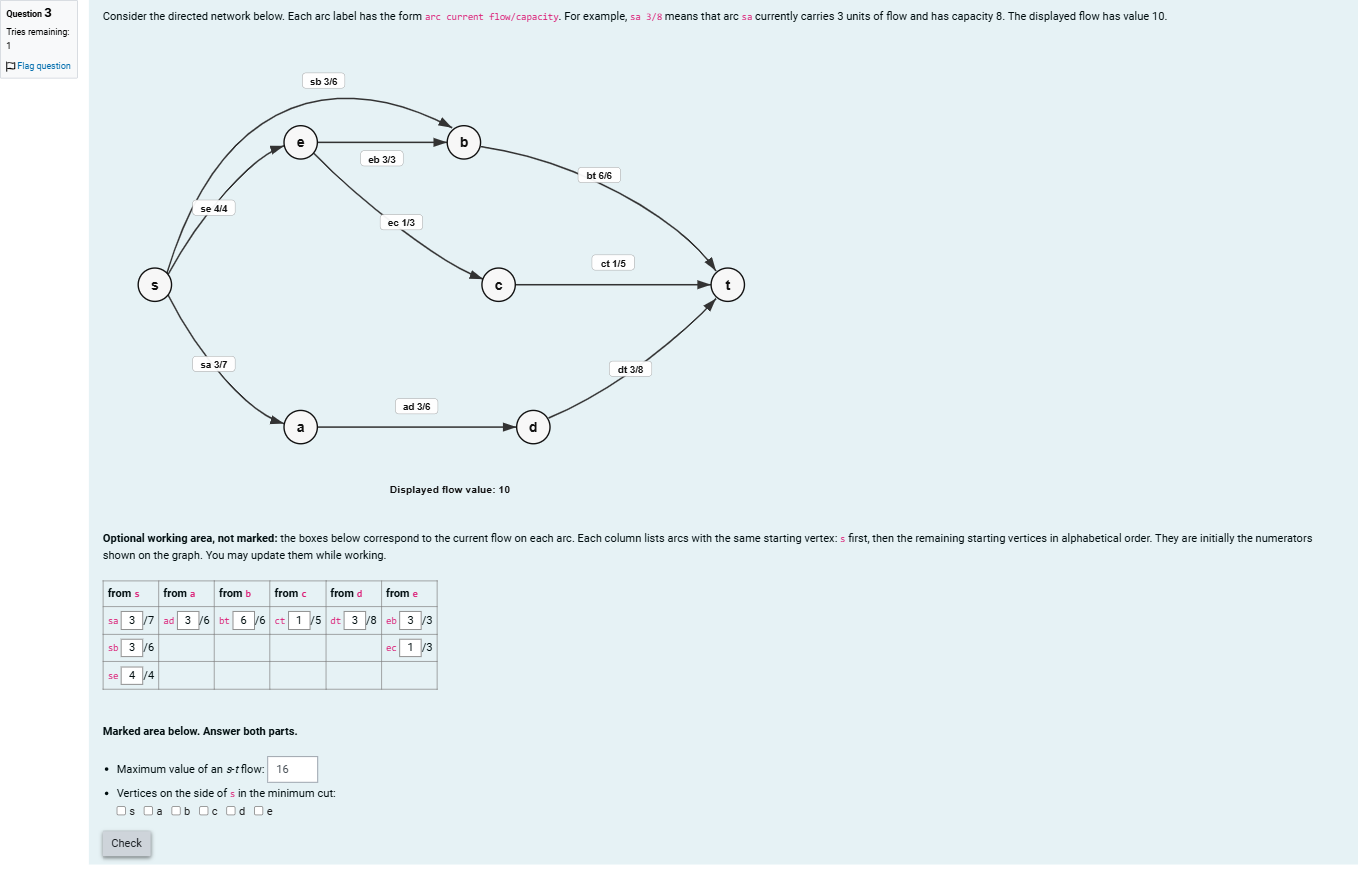Screen dimensions: 1358x875
Task: Click 'Optional working area, not marked:' text
Action: point(190,538)
